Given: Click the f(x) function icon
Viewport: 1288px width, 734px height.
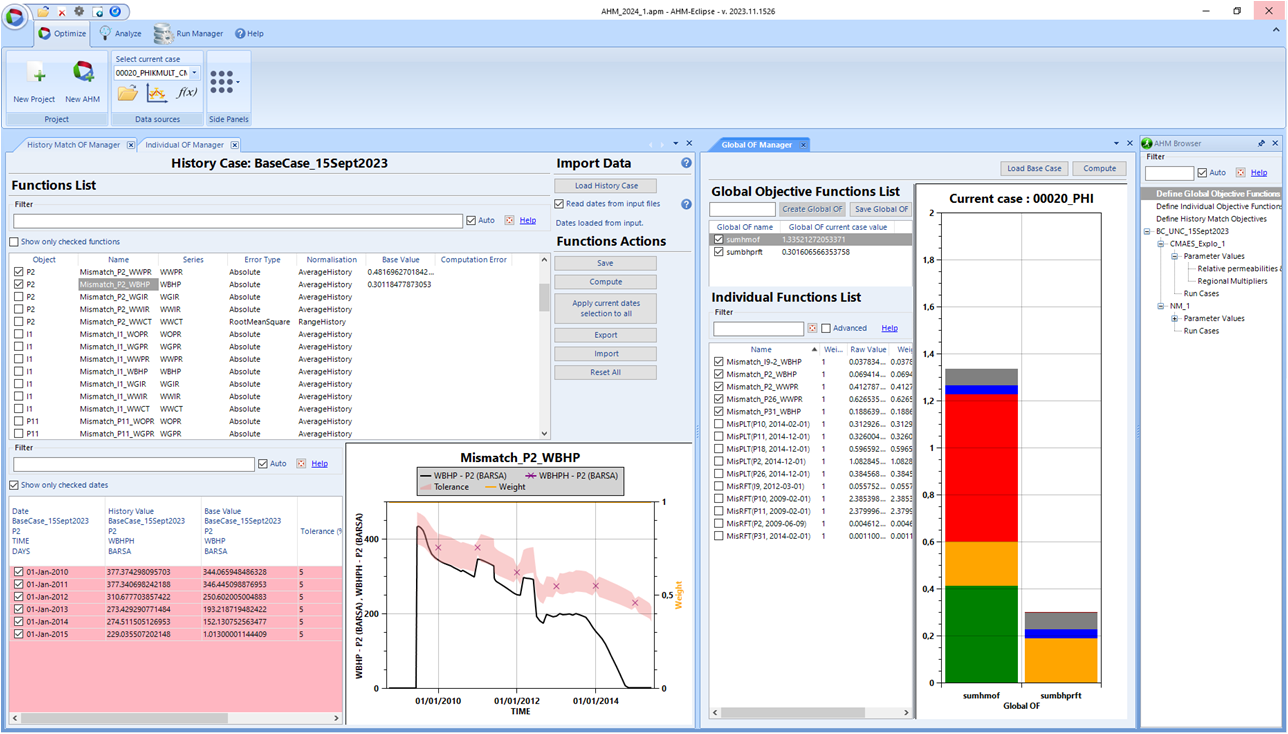Looking at the screenshot, I should tap(187, 93).
